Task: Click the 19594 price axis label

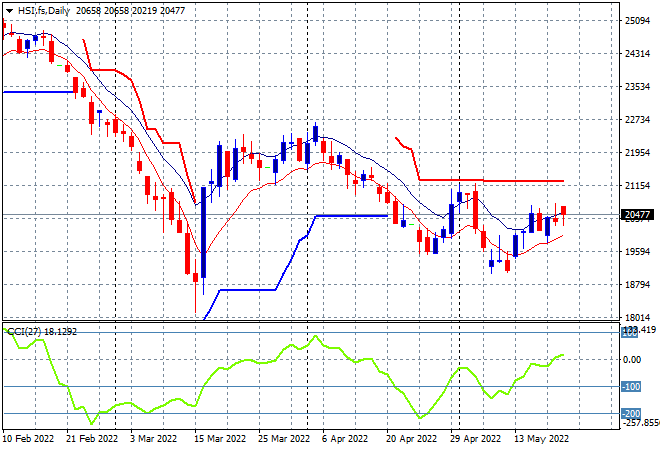Action: coord(637,251)
